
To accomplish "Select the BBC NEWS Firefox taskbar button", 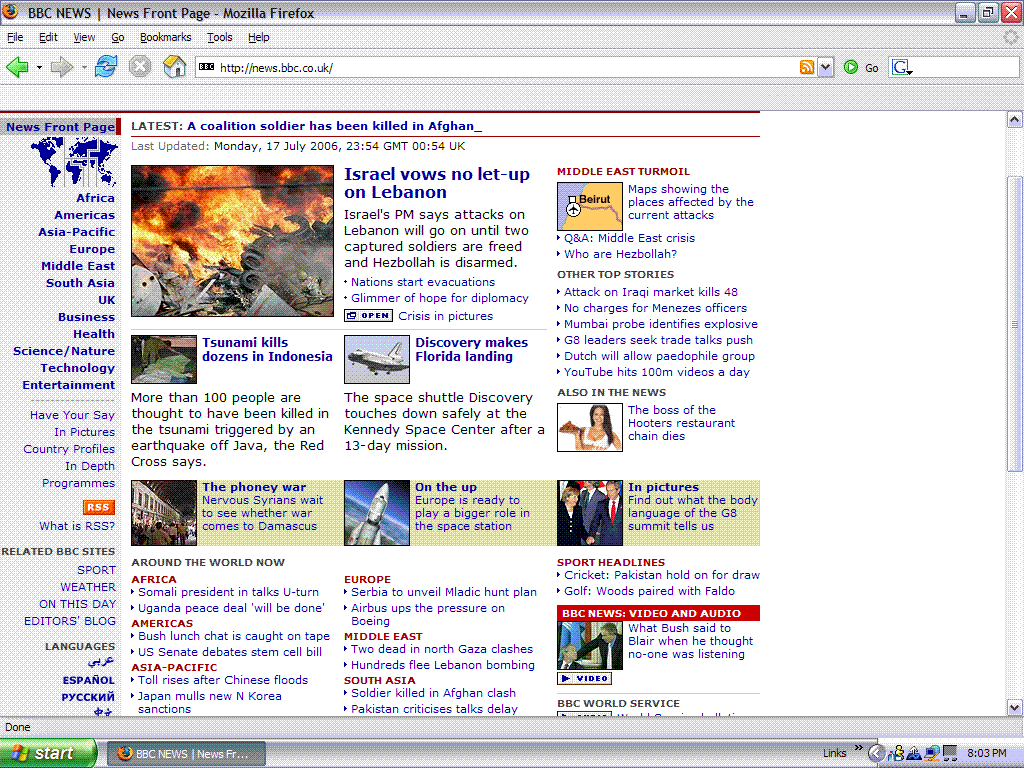I will pyautogui.click(x=186, y=754).
